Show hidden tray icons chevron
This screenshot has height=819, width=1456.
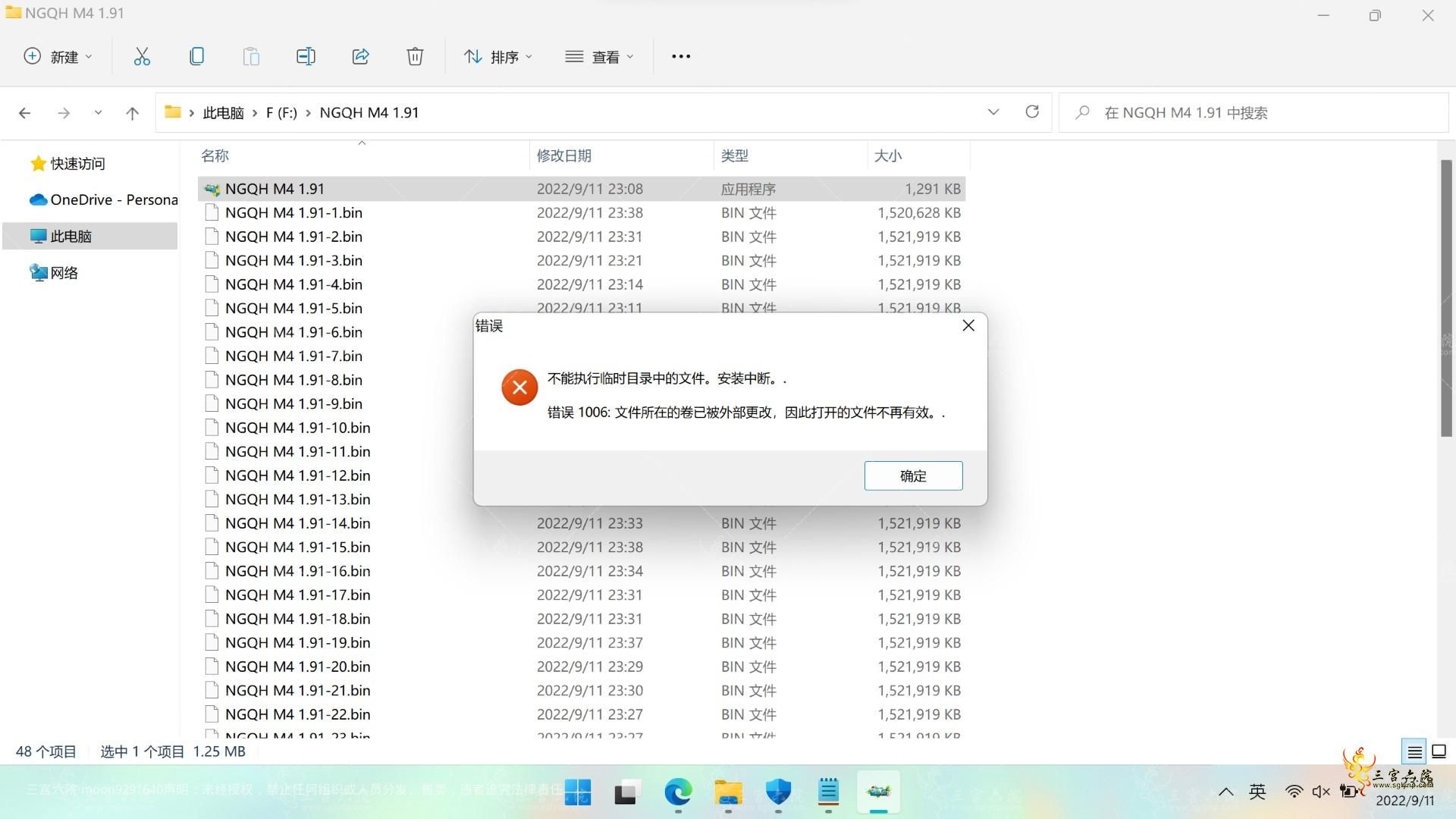(1225, 792)
